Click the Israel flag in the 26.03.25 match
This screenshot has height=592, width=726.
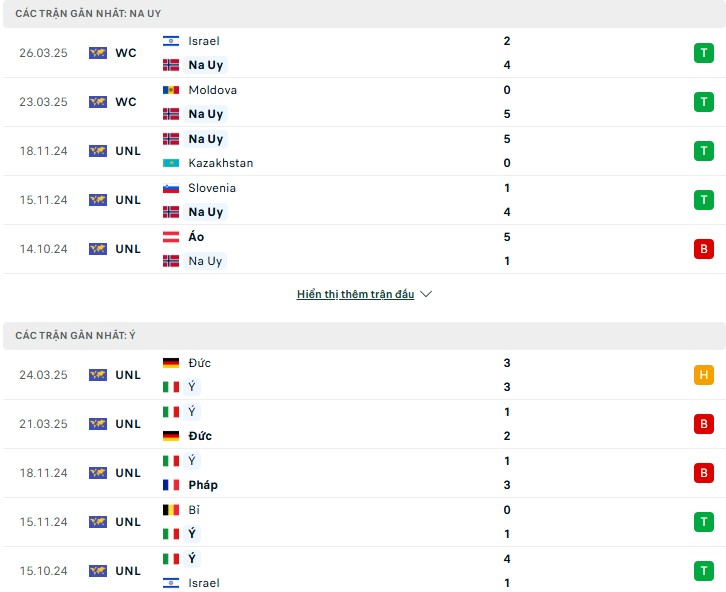click(x=171, y=41)
